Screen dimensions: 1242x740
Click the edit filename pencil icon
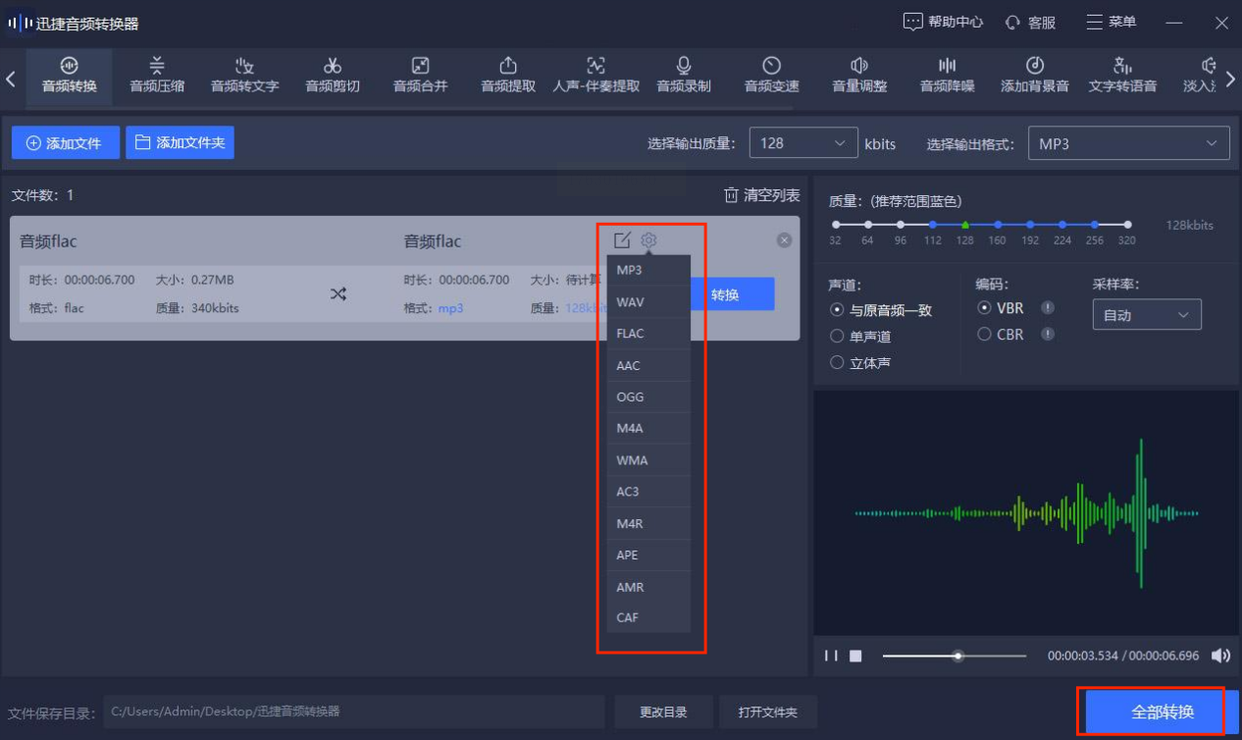[x=622, y=240]
